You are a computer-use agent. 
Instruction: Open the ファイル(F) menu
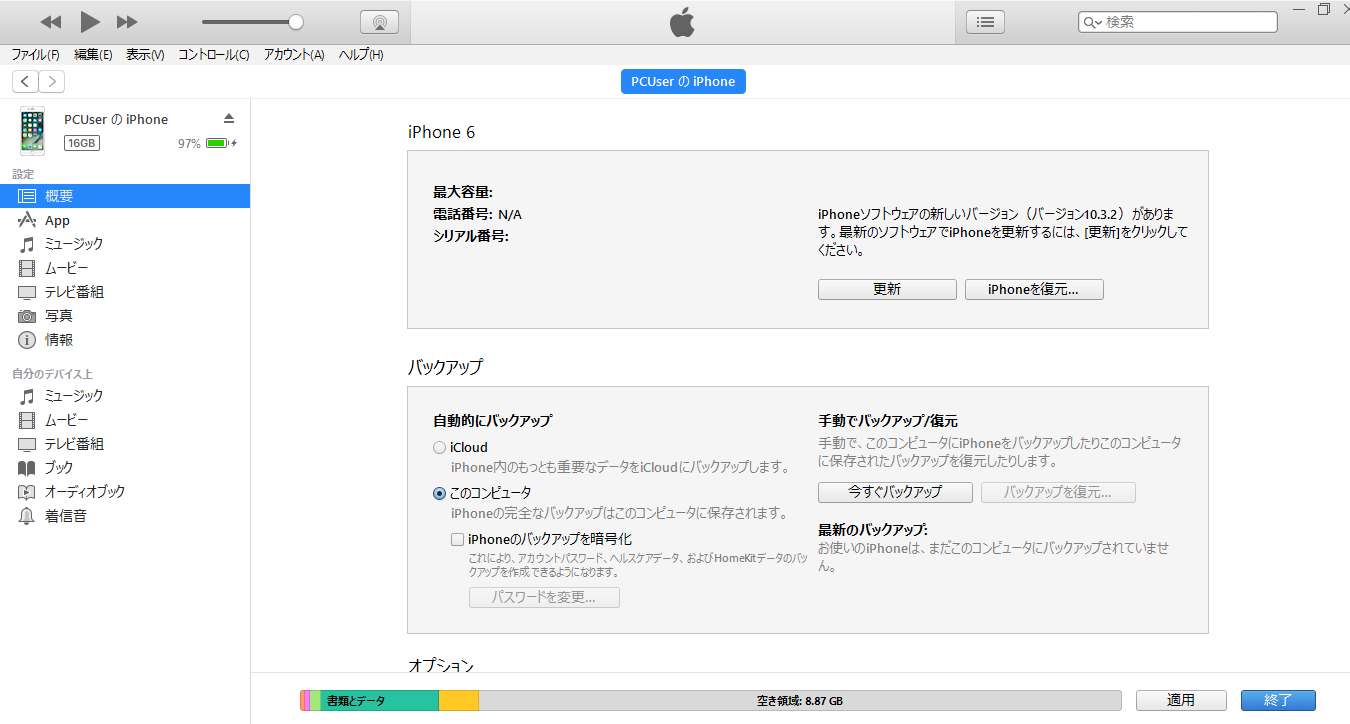(x=35, y=55)
